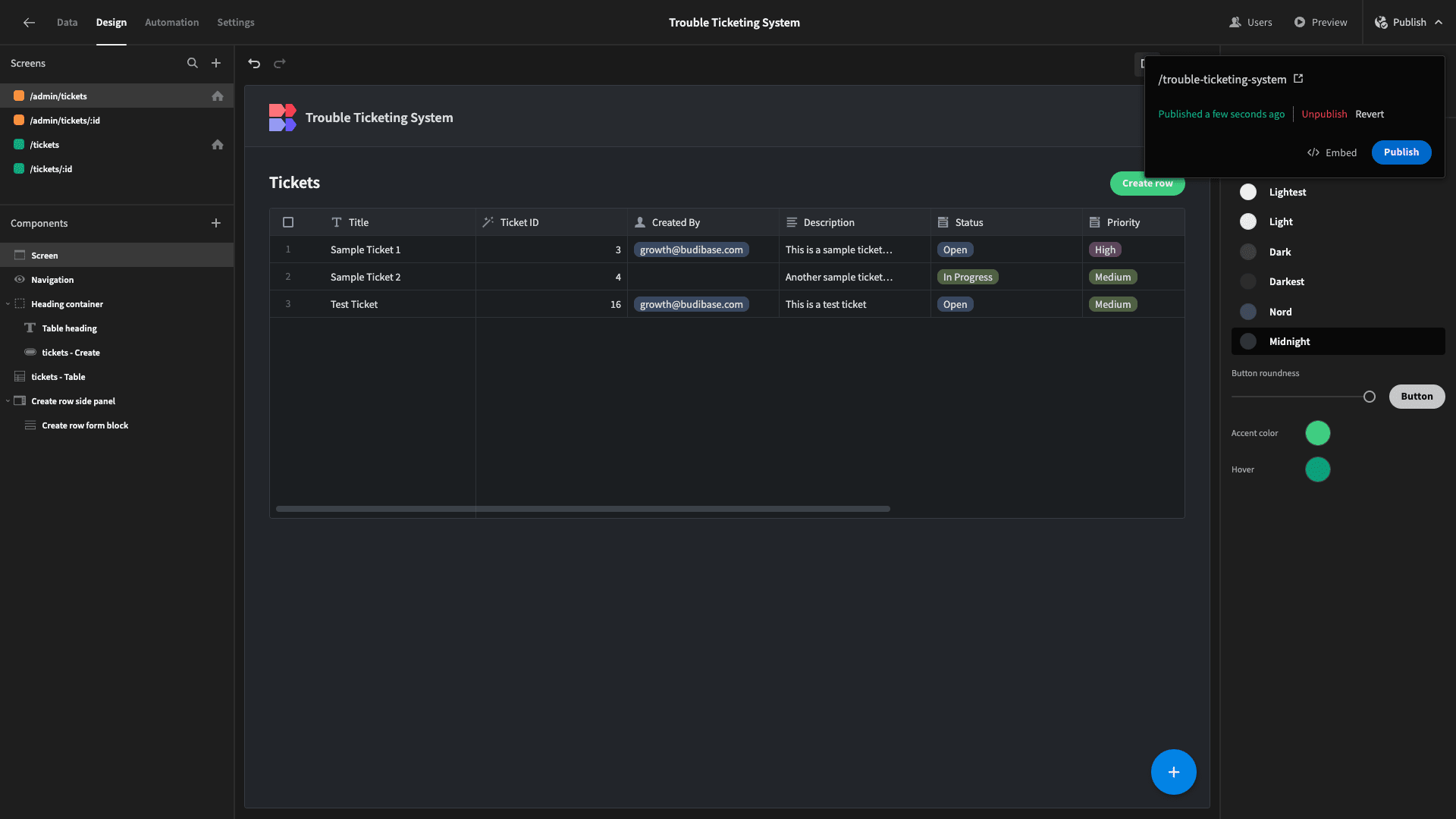Click the undo arrow icon
This screenshot has width=1456, height=819.
coord(254,64)
